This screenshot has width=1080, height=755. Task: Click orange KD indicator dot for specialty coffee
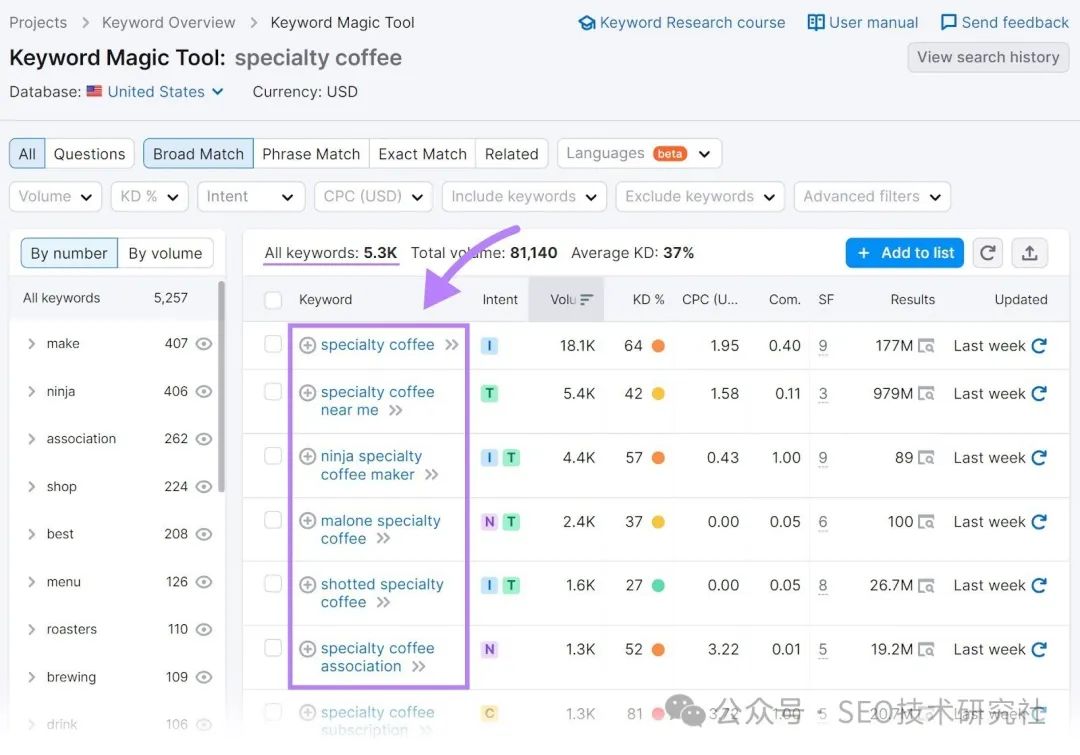tap(658, 346)
